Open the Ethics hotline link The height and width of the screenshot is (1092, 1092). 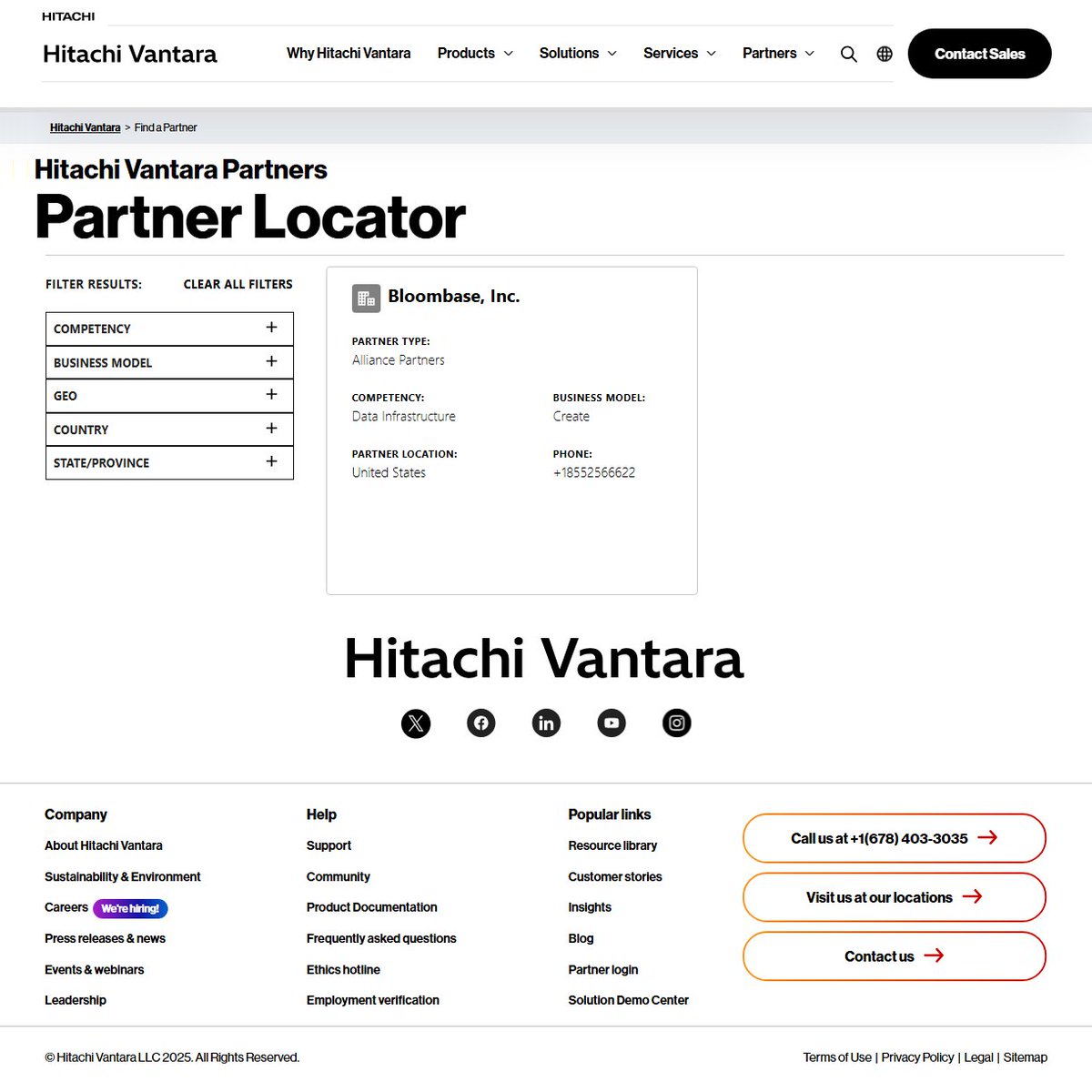pyautogui.click(x=343, y=969)
